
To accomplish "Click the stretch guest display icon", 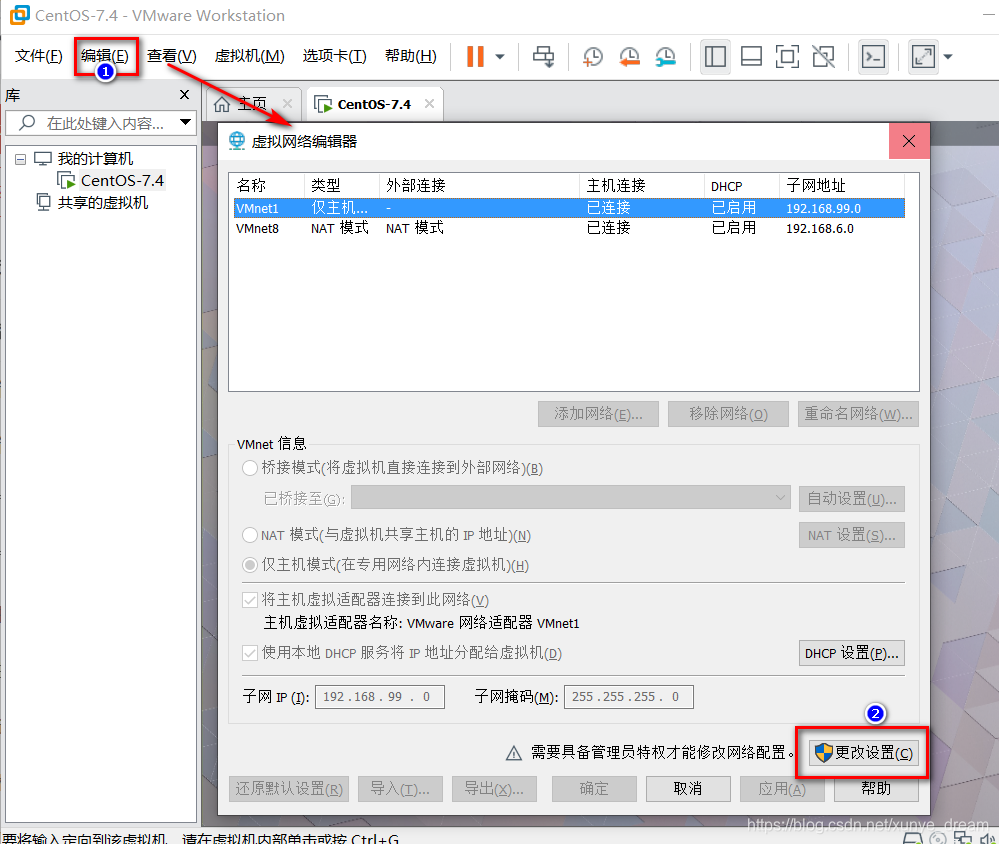I will [x=923, y=57].
